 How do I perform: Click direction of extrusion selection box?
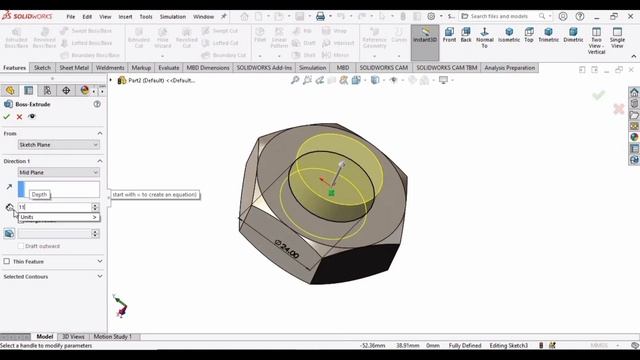tap(58, 189)
